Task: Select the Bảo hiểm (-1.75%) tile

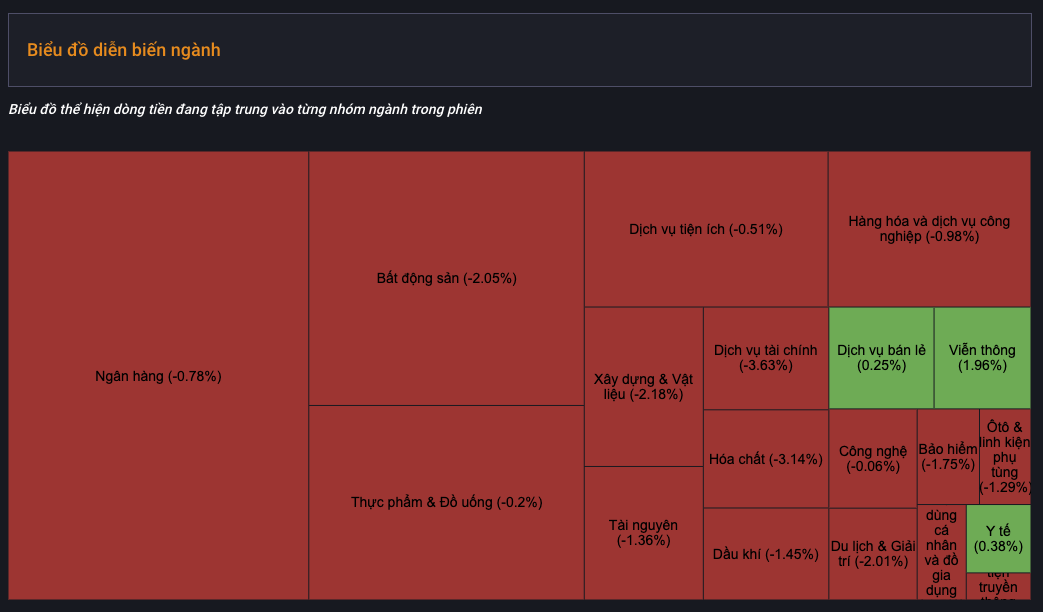Action: tap(948, 457)
